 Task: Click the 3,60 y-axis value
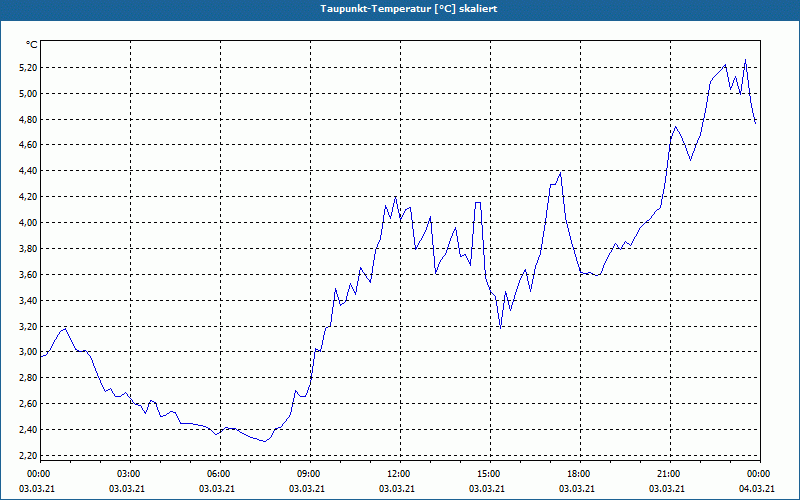pyautogui.click(x=28, y=274)
